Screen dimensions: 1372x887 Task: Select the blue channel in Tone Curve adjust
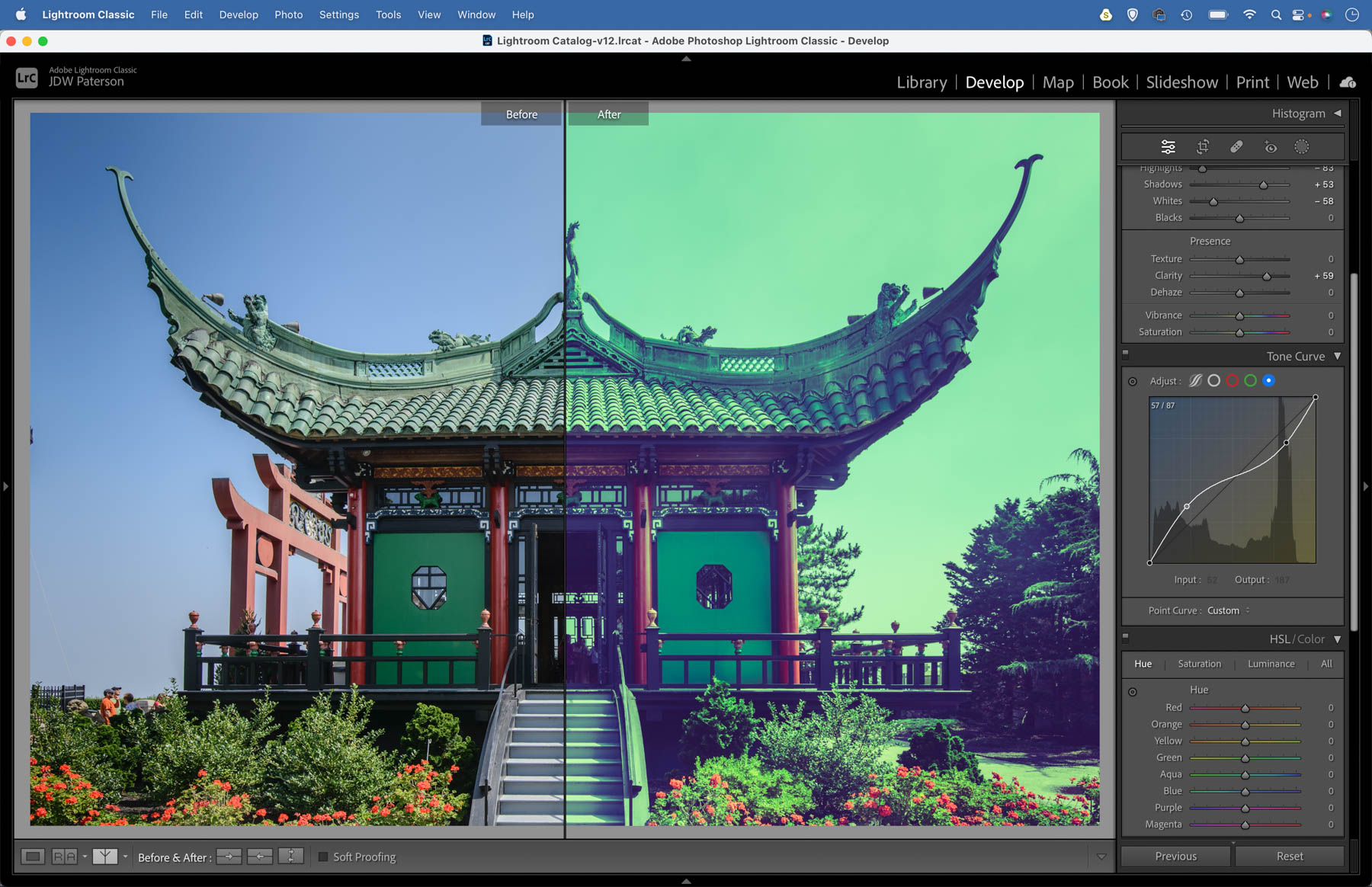(1269, 380)
